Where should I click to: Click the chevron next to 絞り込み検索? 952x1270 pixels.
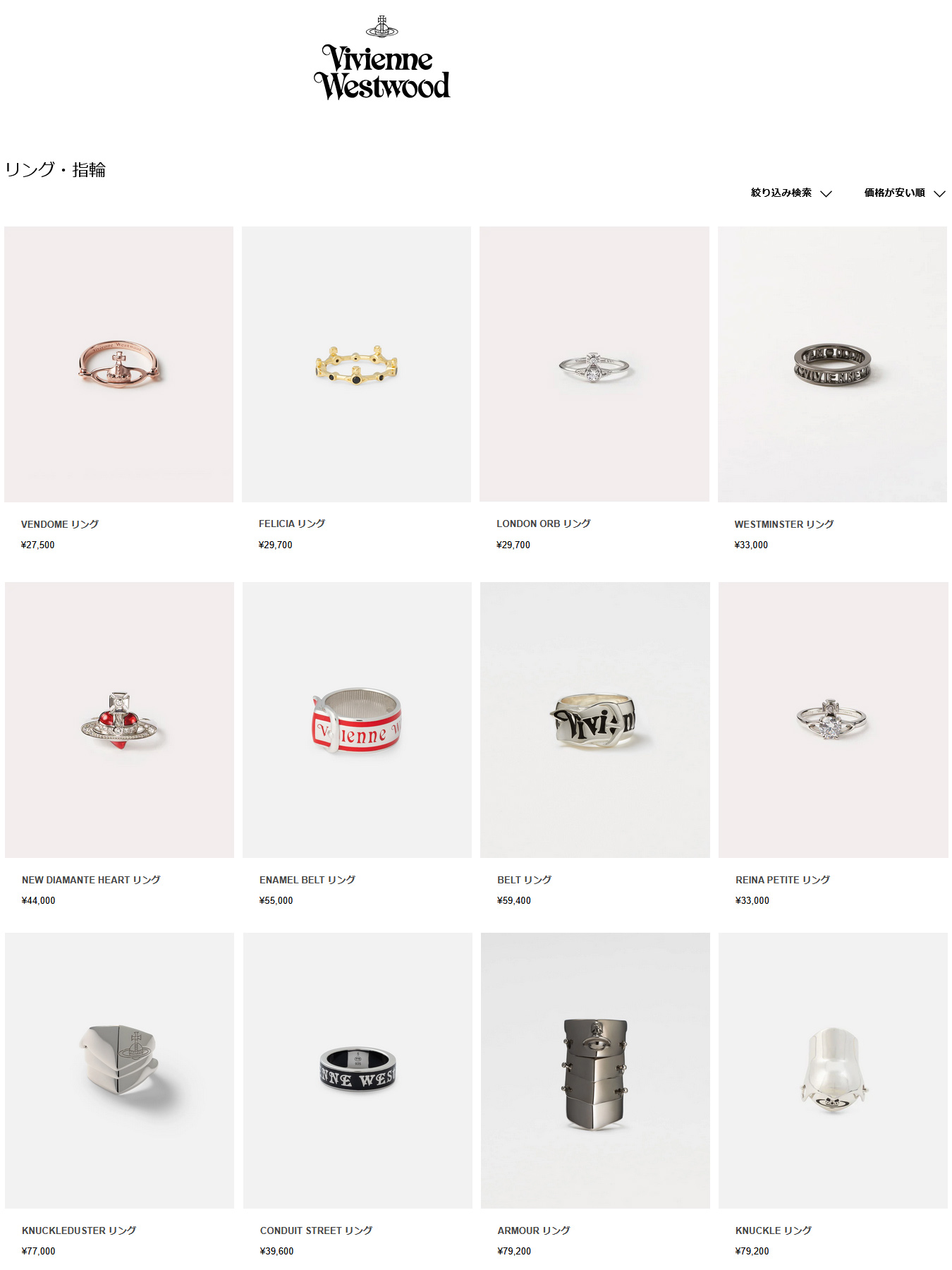(x=826, y=193)
